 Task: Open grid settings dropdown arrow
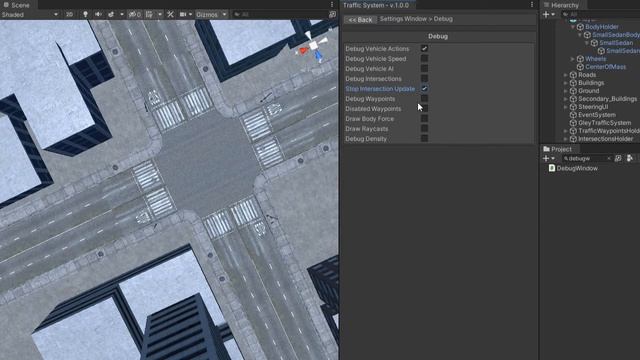[160, 14]
